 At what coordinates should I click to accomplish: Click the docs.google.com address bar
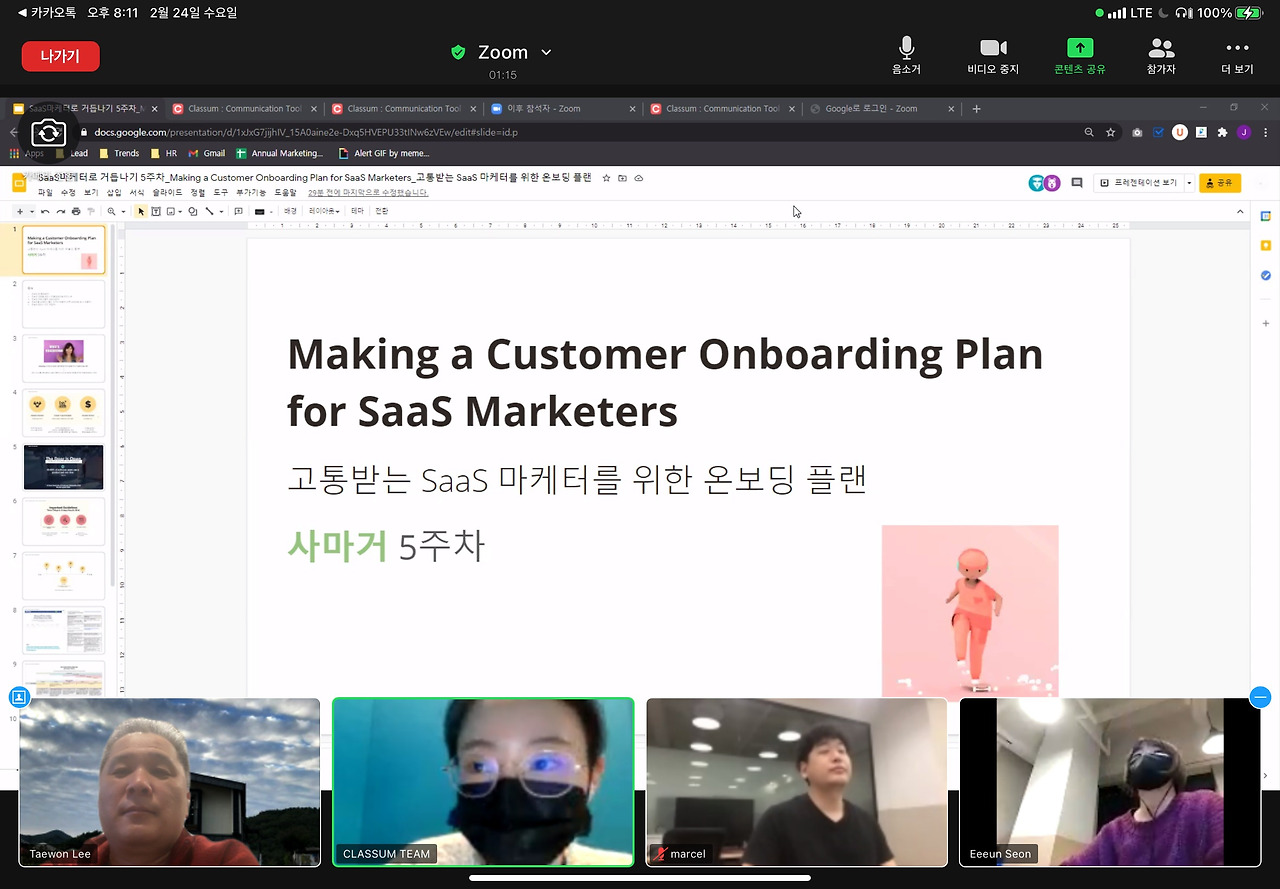point(580,132)
